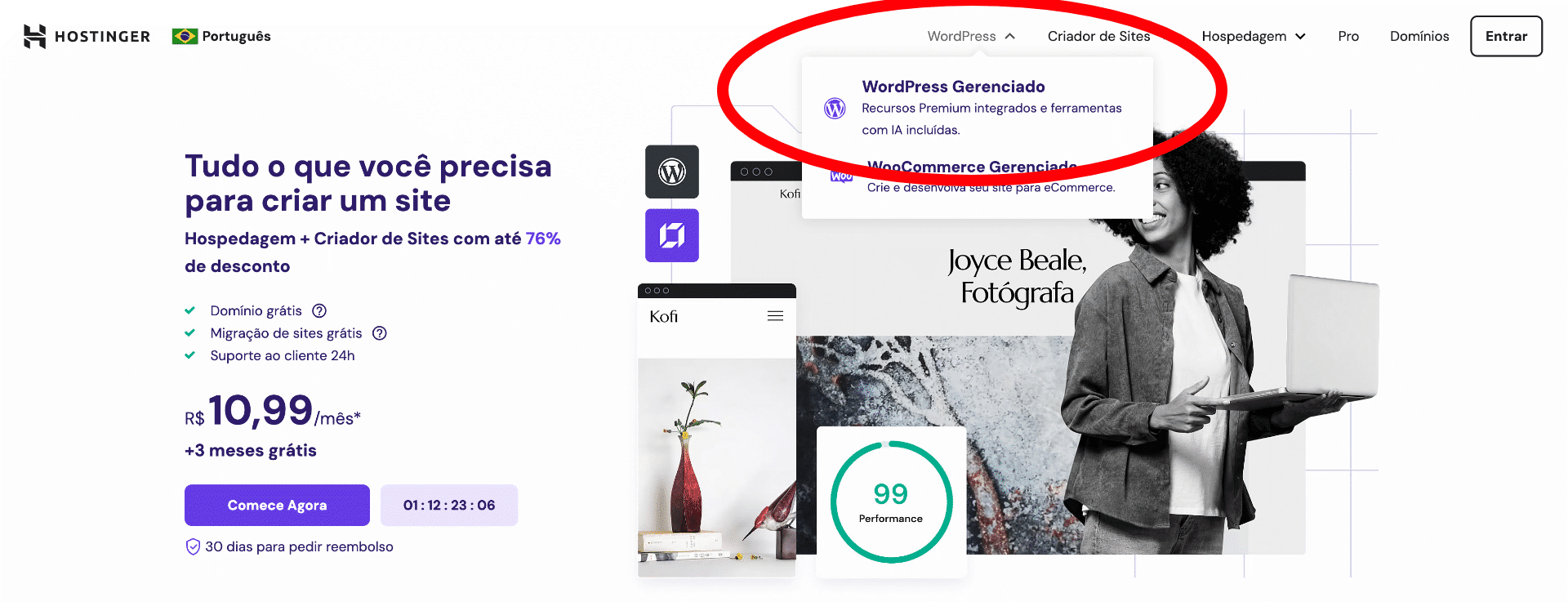
Task: Click the Hostinger logo icon
Action: click(x=34, y=36)
